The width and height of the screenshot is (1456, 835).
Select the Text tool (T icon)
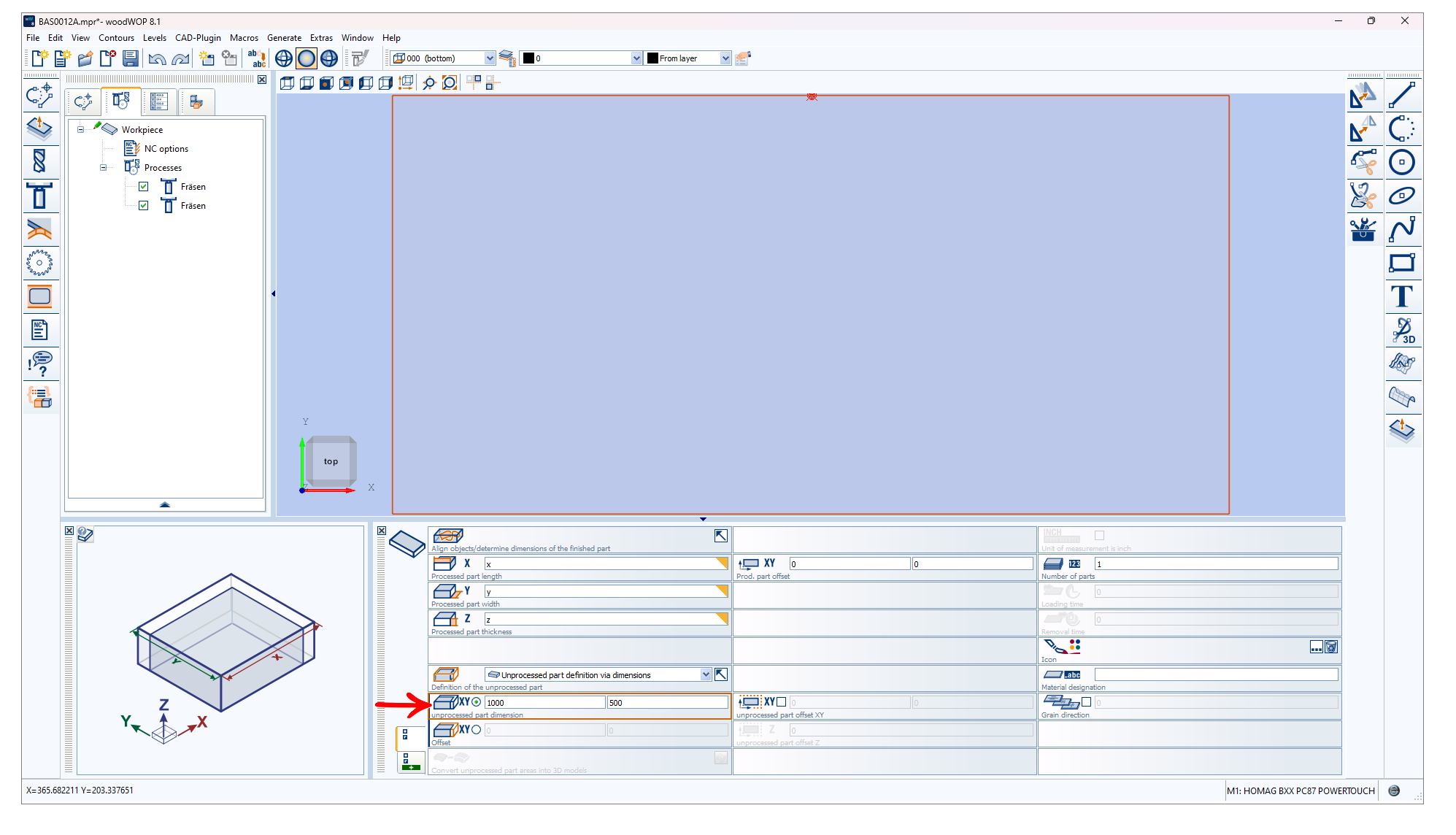click(x=1402, y=296)
